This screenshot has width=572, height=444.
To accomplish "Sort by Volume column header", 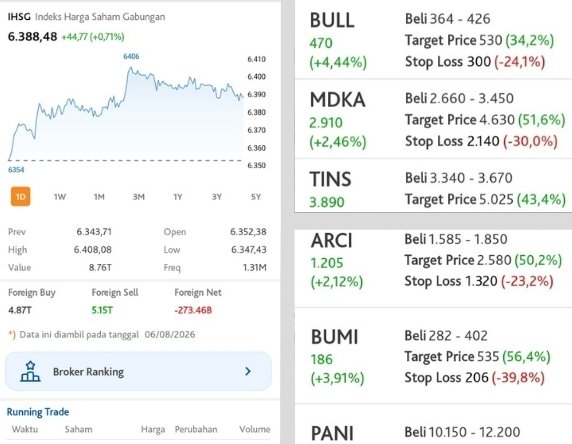I will pos(255,429).
